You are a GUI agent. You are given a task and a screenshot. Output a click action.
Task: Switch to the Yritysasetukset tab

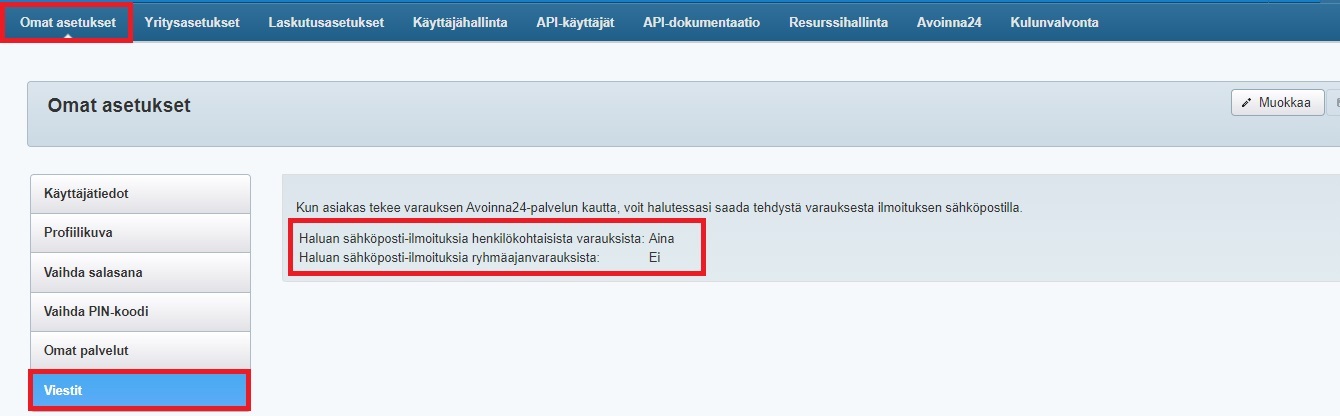coord(191,23)
